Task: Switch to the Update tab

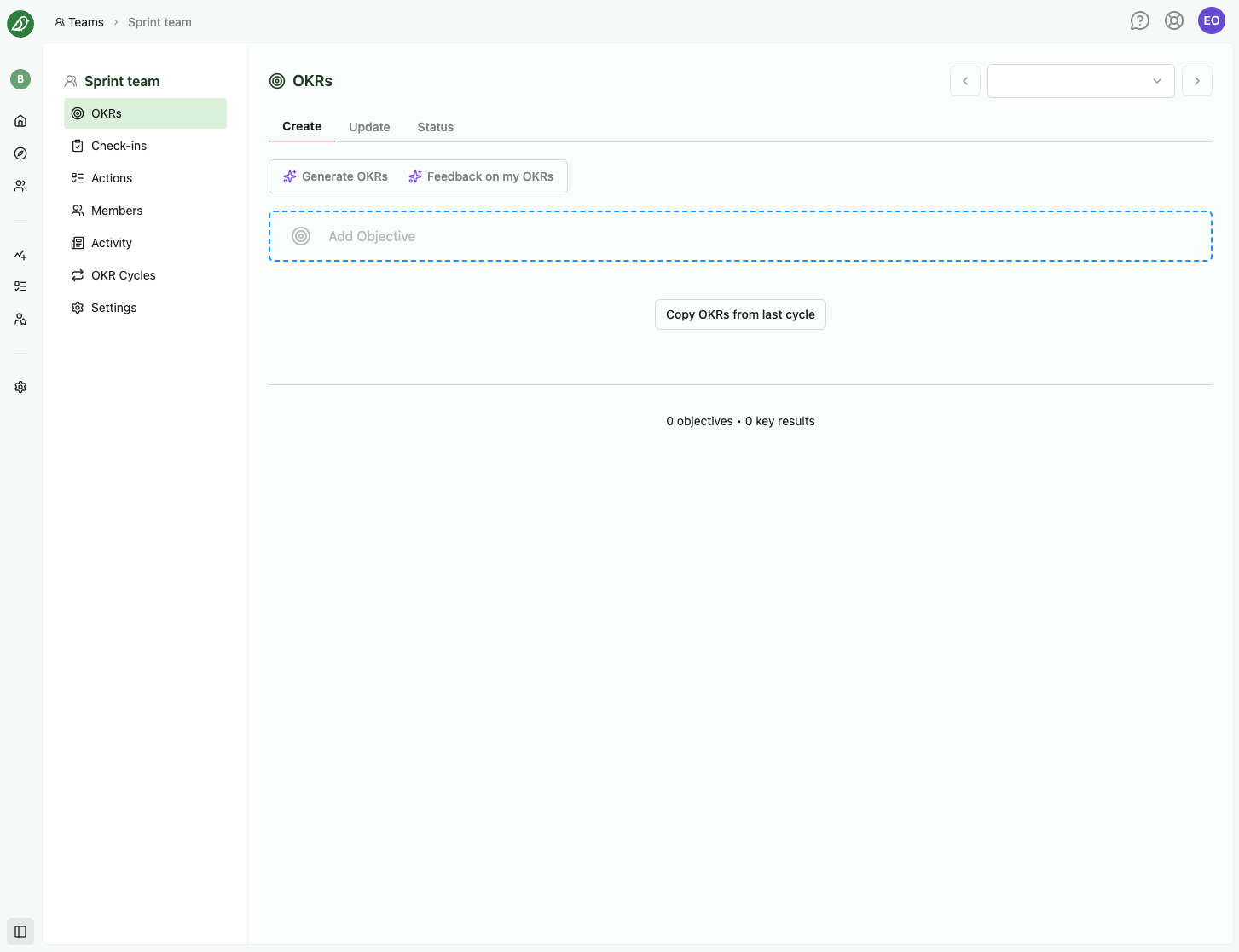Action: [x=369, y=127]
